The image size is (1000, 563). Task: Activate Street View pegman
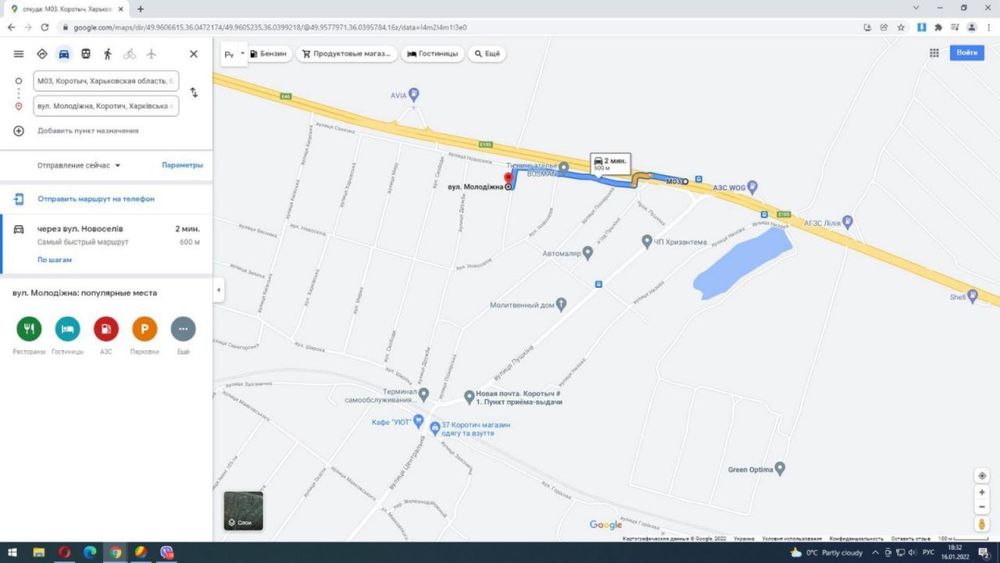coord(982,524)
